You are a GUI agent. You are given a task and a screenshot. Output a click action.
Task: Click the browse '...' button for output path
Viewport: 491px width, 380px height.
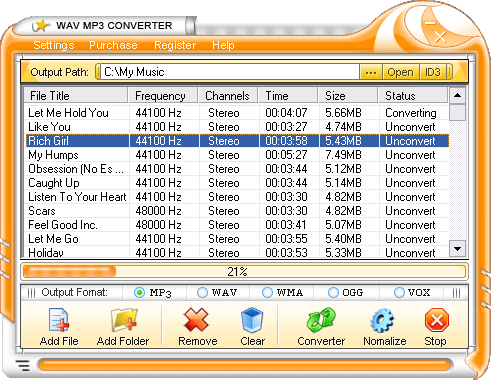tap(371, 72)
